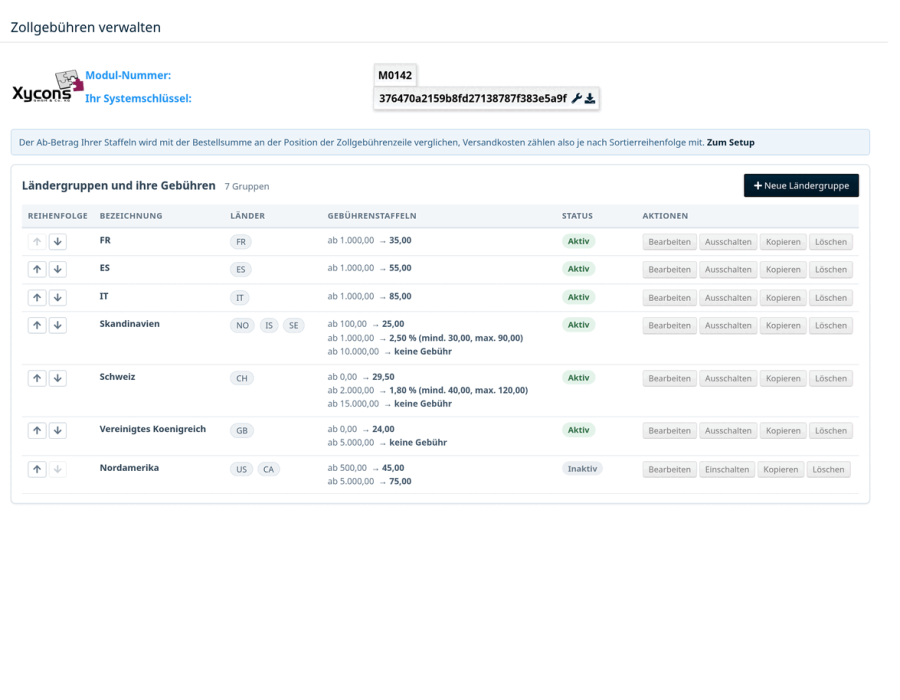Click the Reihenfolge column header

(57, 216)
